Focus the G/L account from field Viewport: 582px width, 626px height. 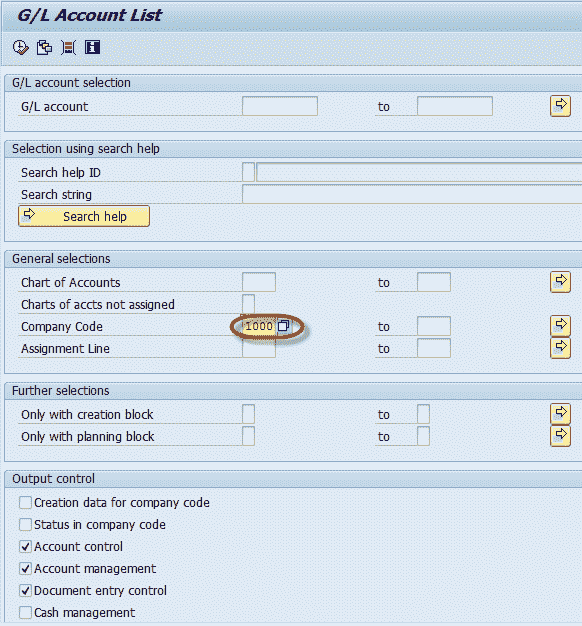(x=280, y=106)
